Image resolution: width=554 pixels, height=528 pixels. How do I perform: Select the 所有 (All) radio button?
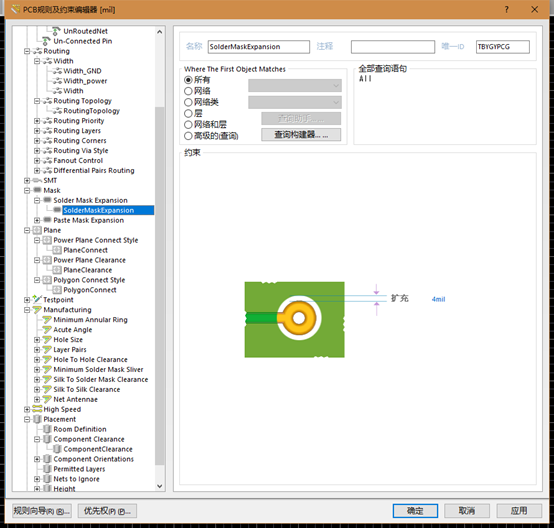click(188, 80)
